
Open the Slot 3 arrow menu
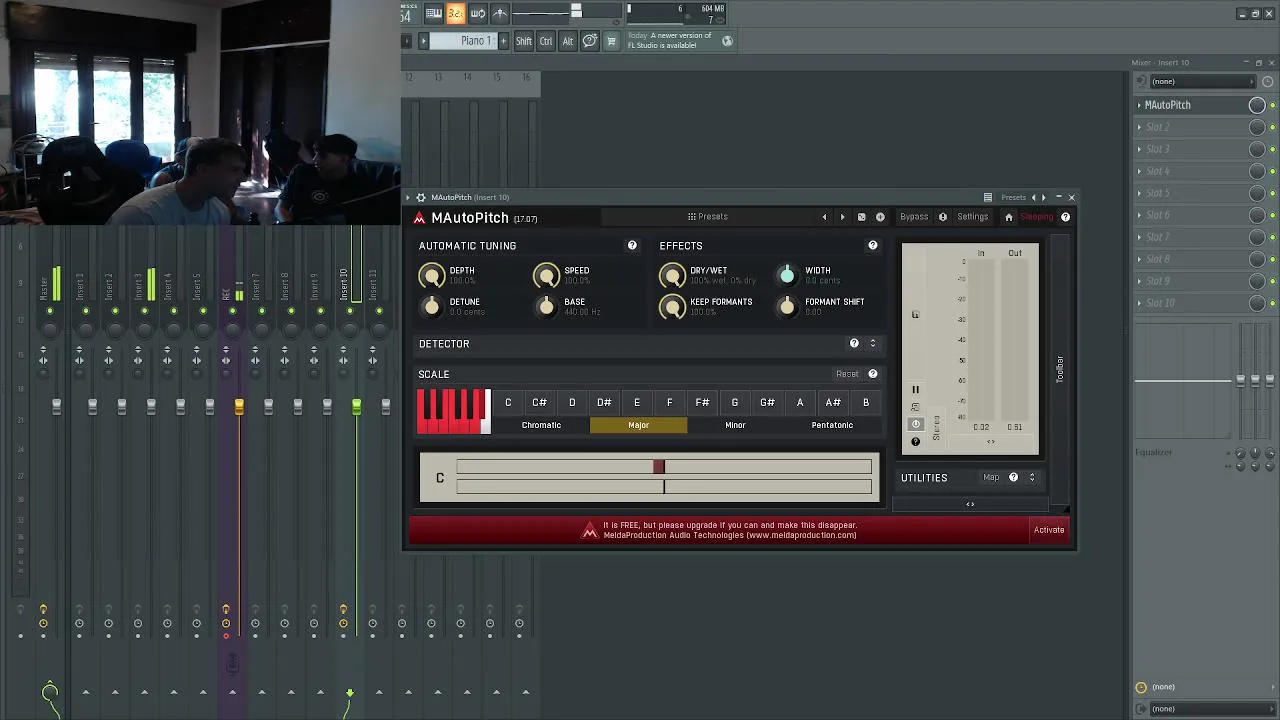pos(1139,149)
